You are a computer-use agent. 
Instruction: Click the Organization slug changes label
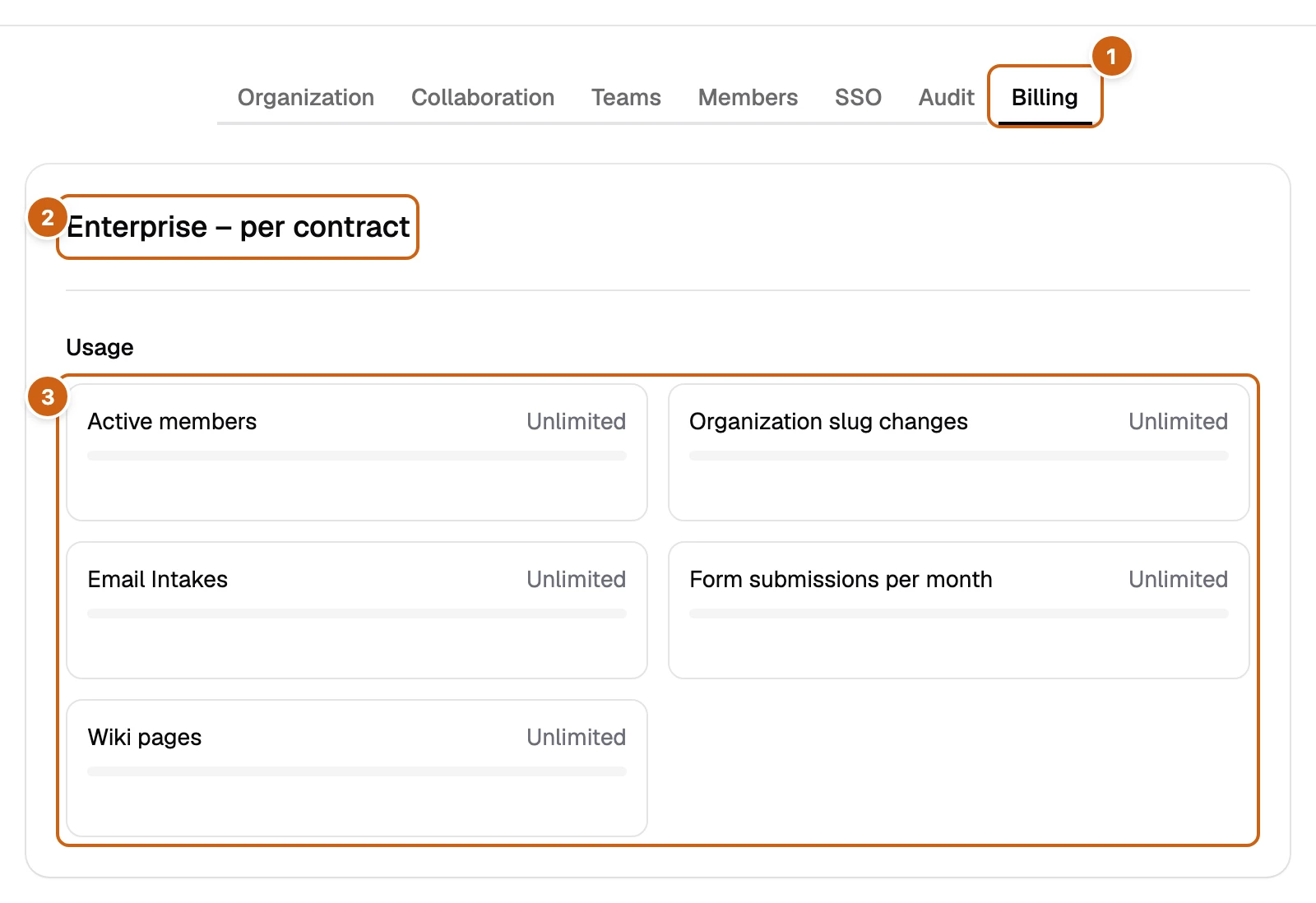[828, 421]
